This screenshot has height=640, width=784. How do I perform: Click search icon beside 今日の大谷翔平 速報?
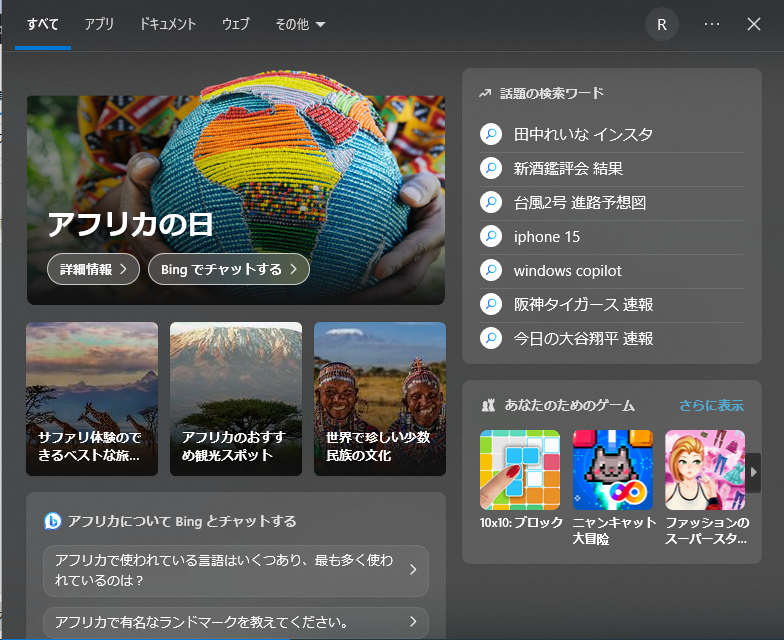[x=491, y=338]
